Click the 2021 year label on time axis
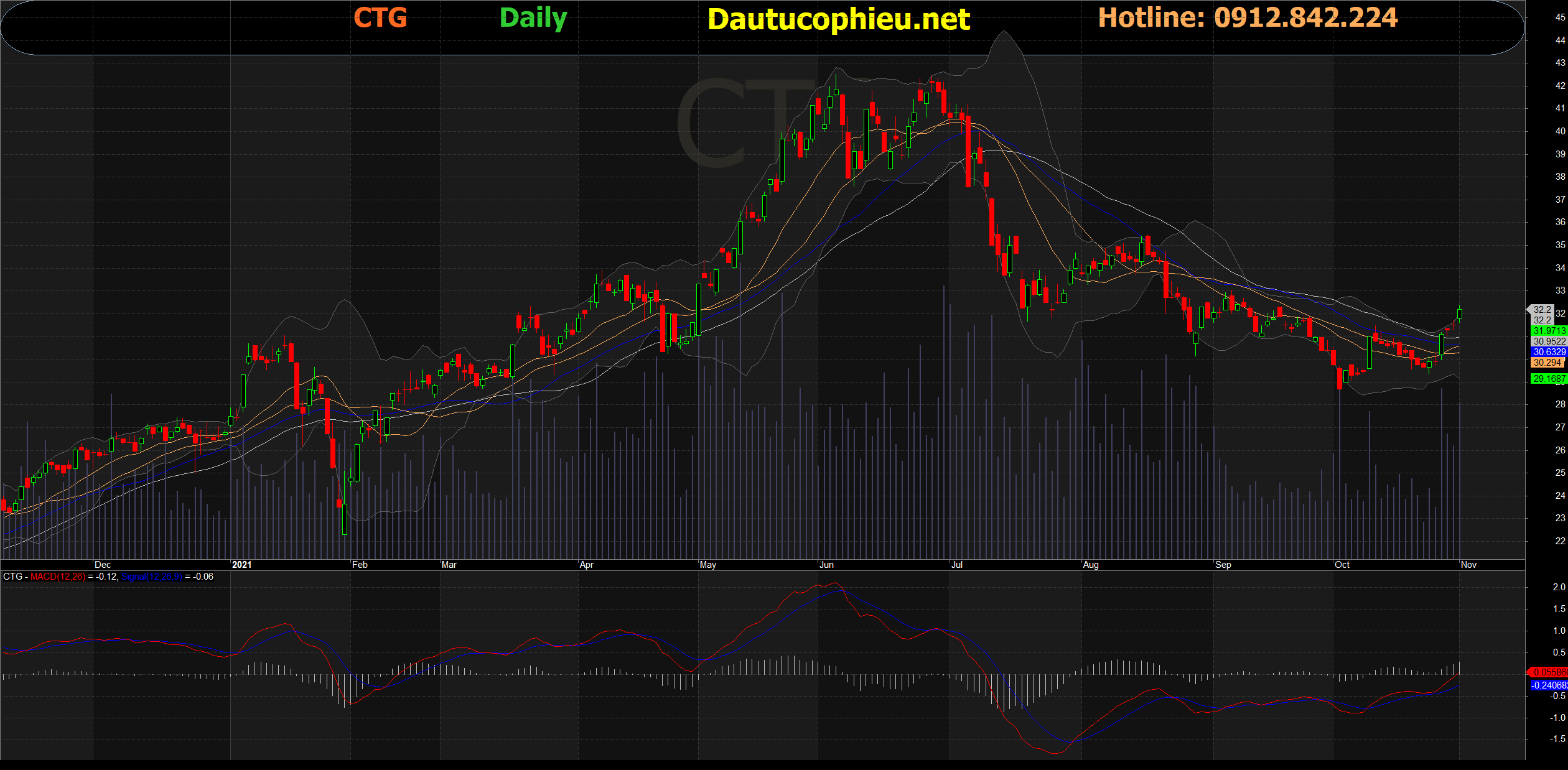This screenshot has width=1568, height=770. click(x=241, y=565)
